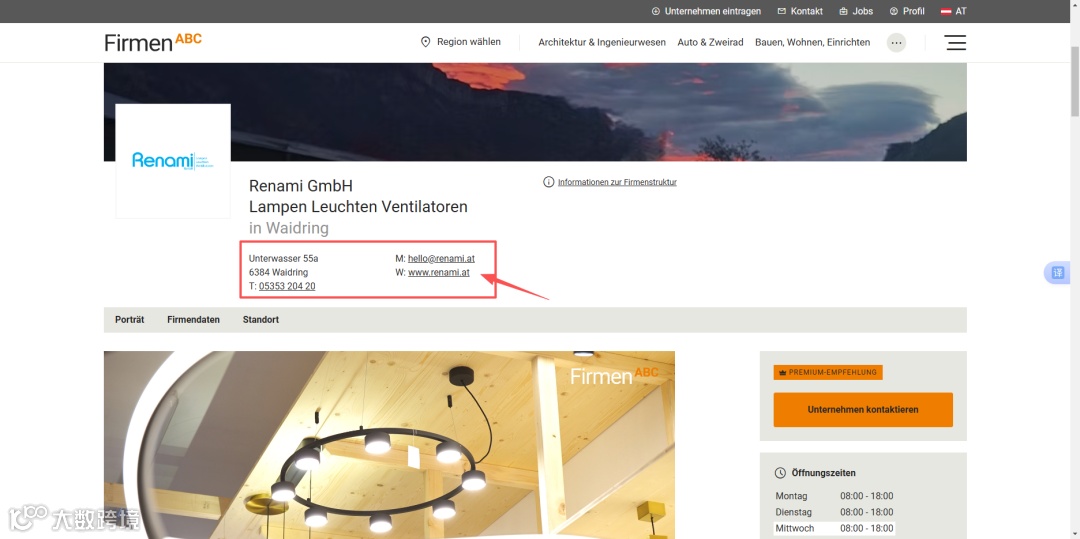
Task: Switch to the Porträt tab
Action: point(129,320)
